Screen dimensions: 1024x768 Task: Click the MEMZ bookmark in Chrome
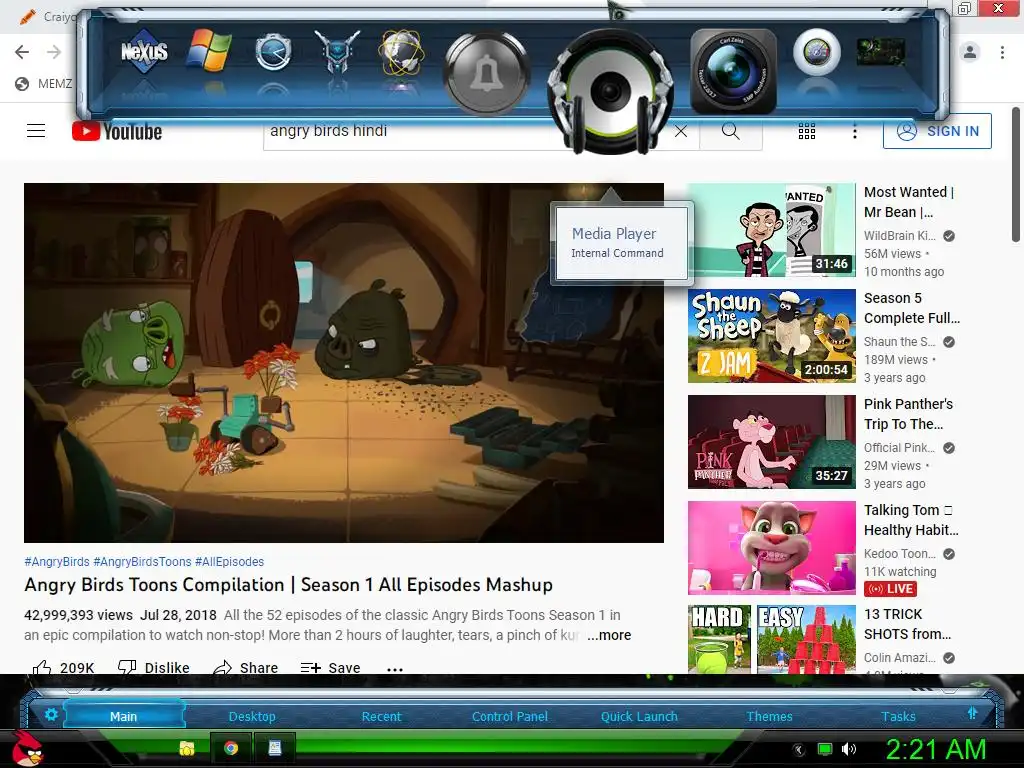click(x=43, y=84)
